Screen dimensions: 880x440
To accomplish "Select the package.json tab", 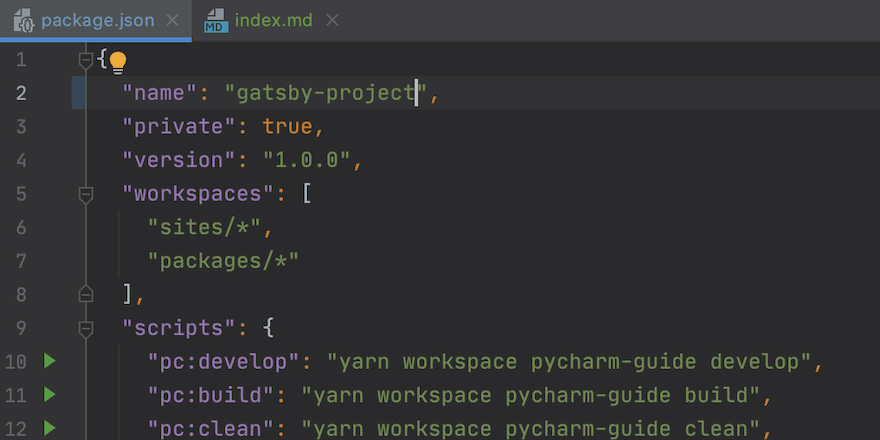I will pos(97,20).
